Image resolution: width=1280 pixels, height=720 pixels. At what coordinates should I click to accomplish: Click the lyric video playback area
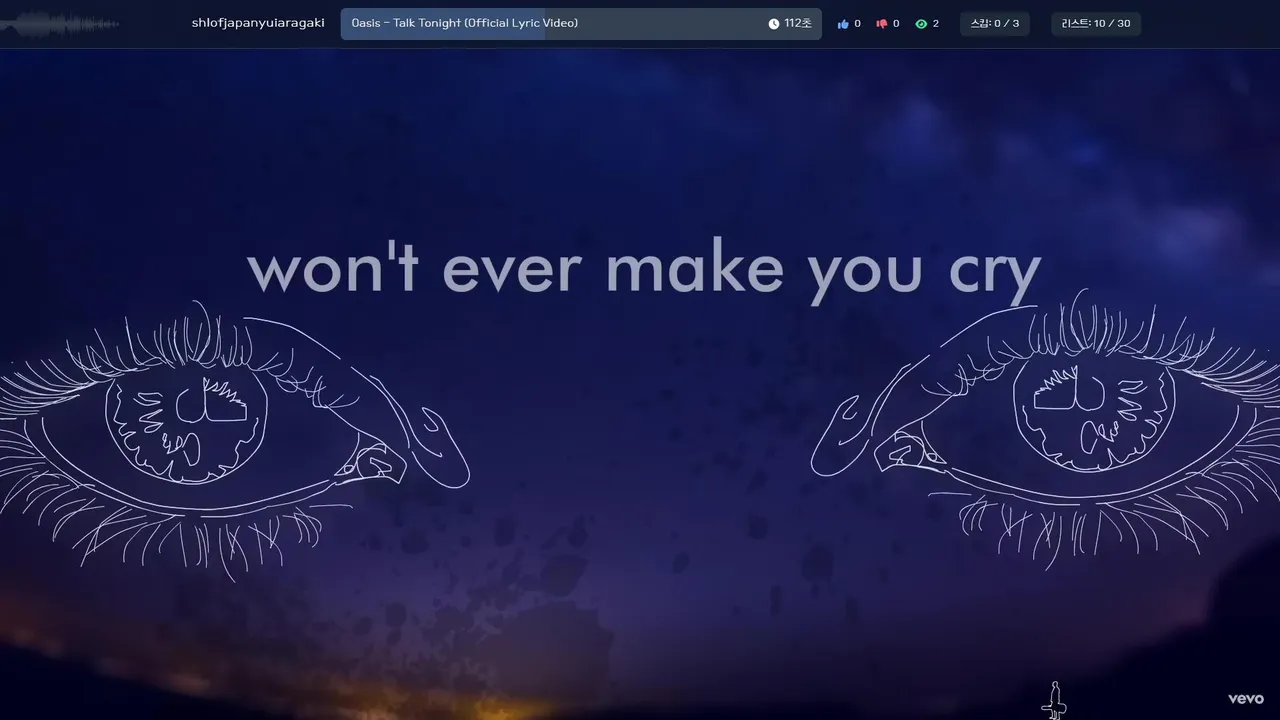(640, 384)
